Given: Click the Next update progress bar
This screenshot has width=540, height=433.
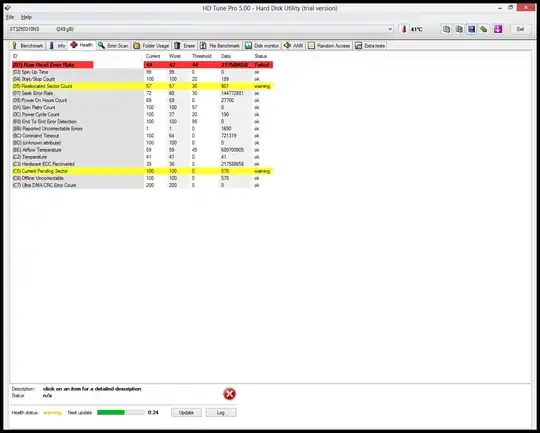Looking at the screenshot, I should click(x=121, y=412).
